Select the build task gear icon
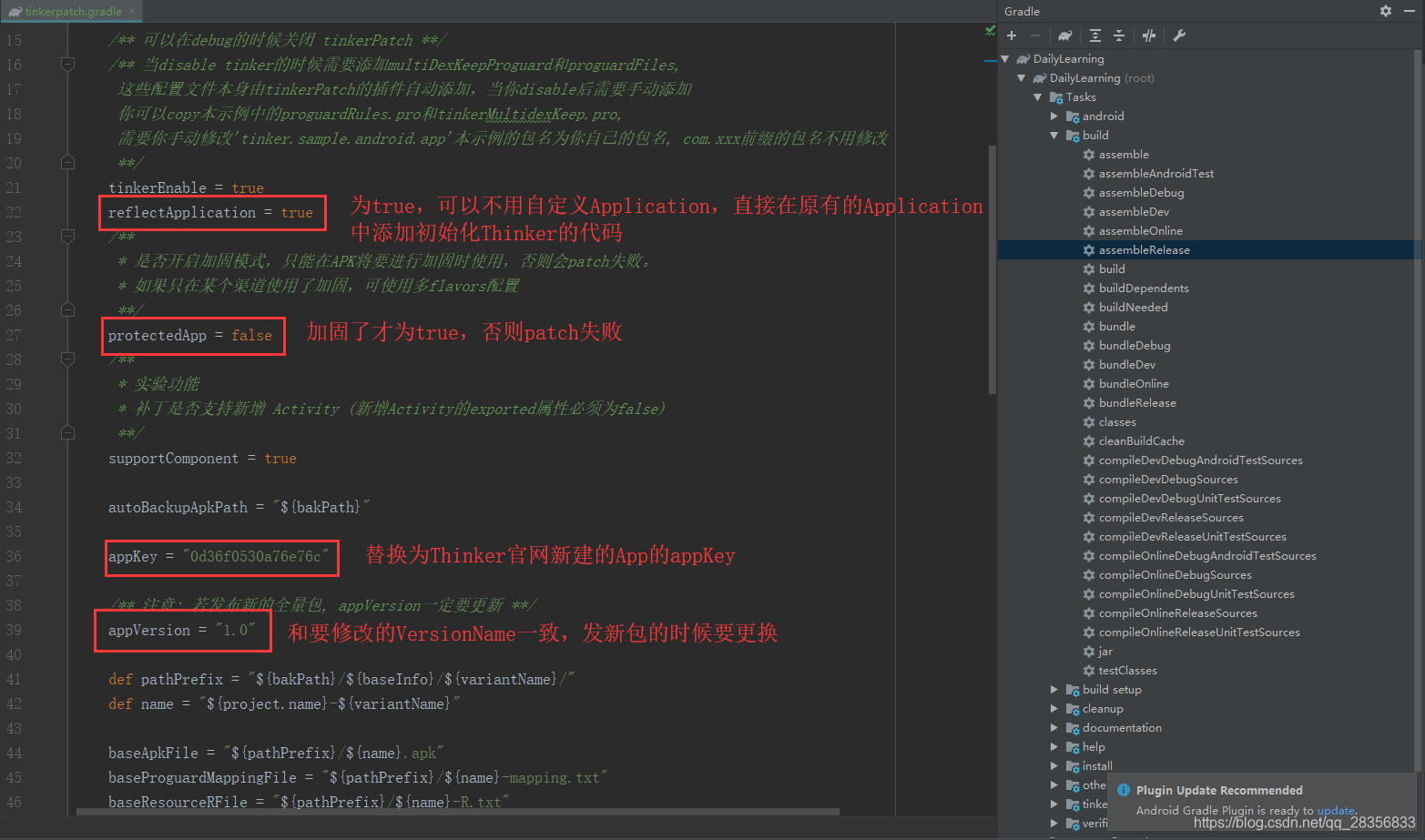The height and width of the screenshot is (840, 1425). [x=1089, y=268]
